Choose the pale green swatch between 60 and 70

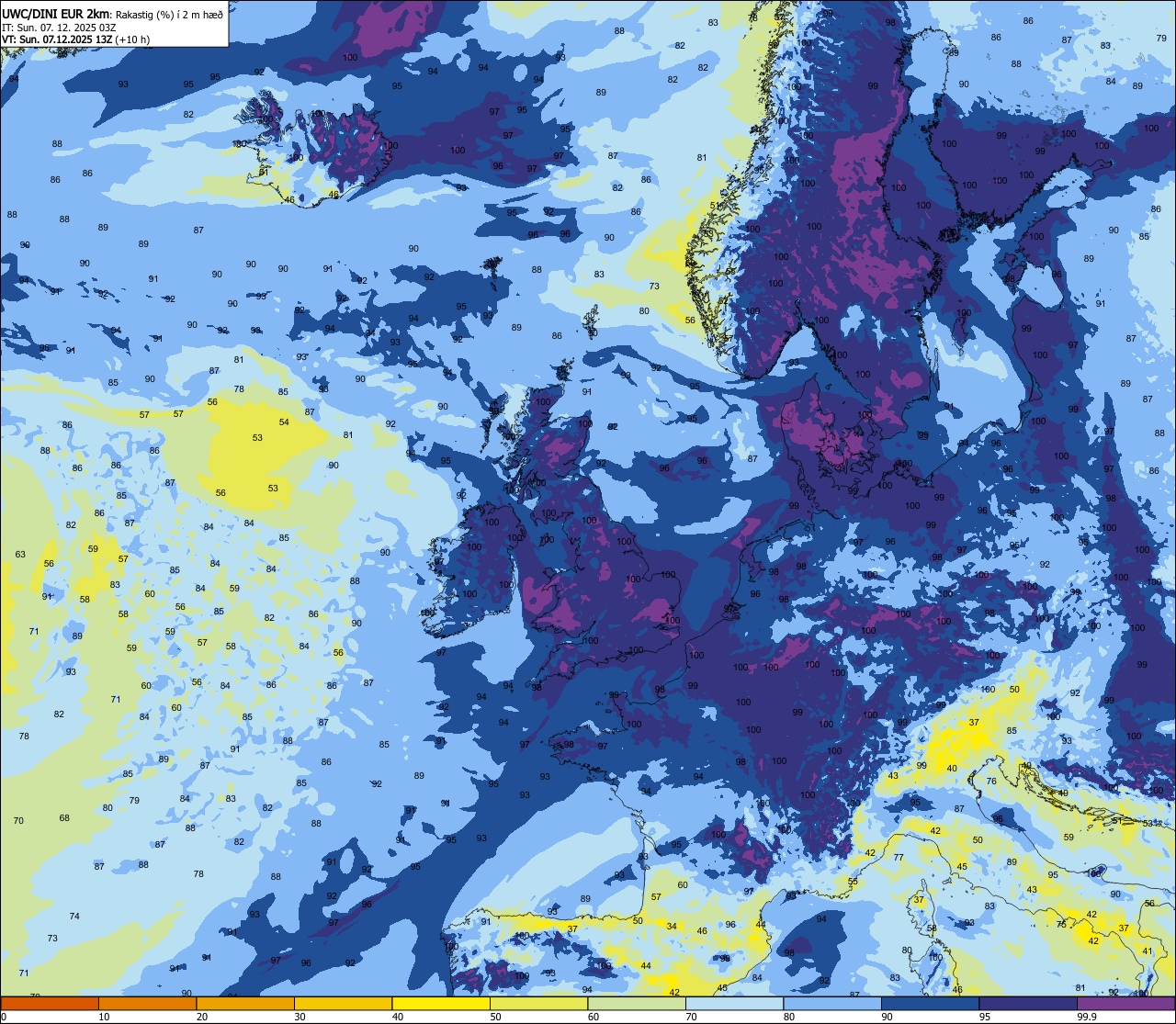coord(637,1003)
